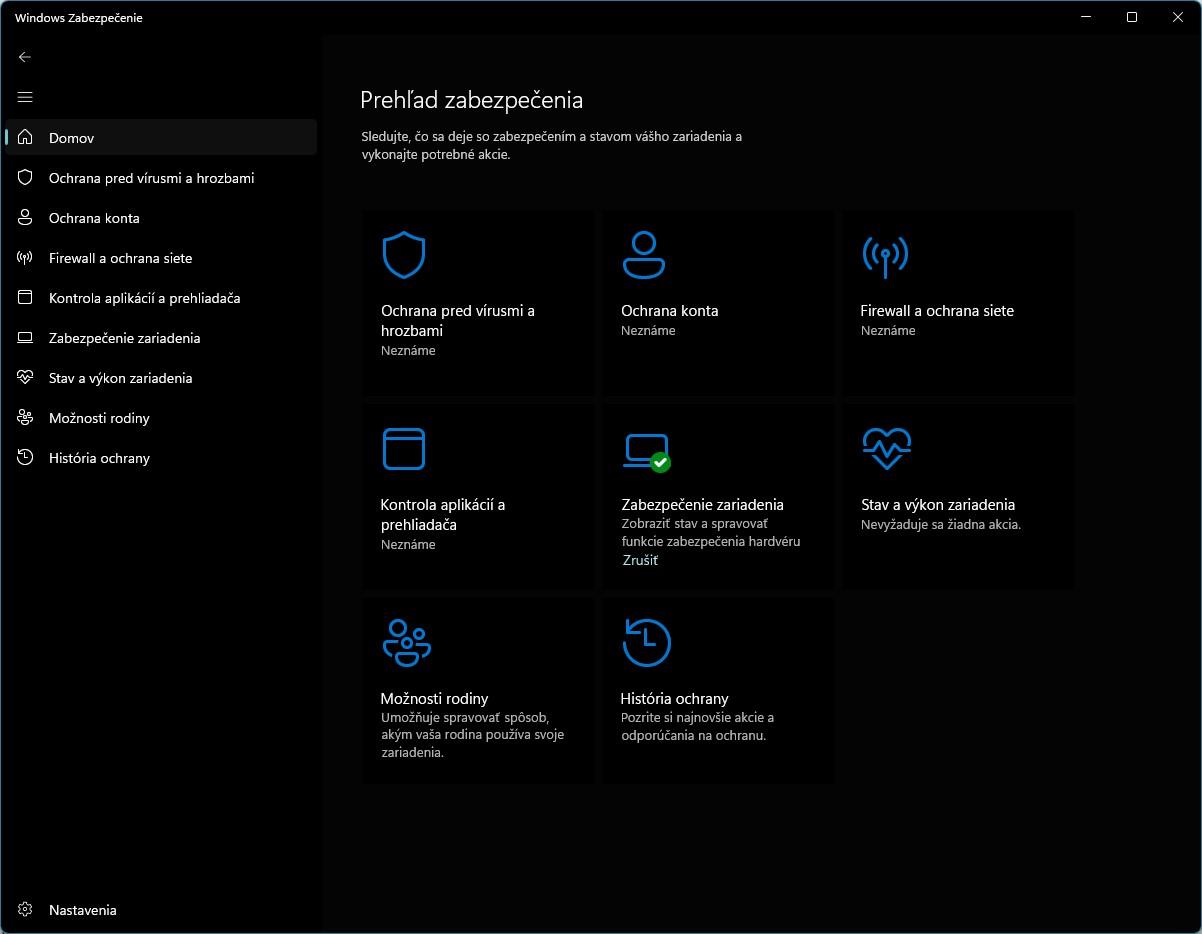Open the Možnosti rodiny tile title
Screen dimensions: 1202x934
434,699
